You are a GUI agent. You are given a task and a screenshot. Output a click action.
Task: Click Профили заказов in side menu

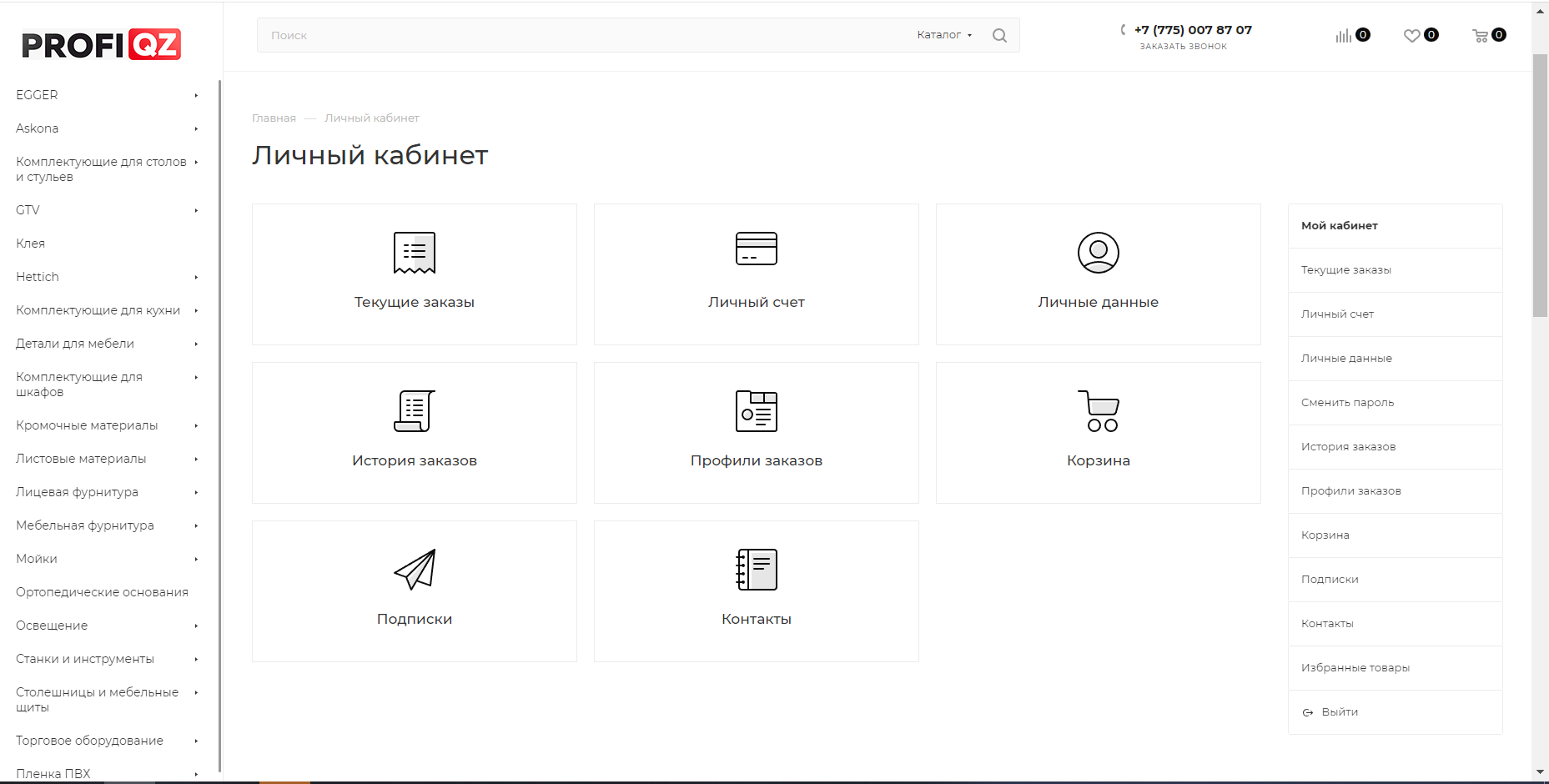click(x=1395, y=491)
